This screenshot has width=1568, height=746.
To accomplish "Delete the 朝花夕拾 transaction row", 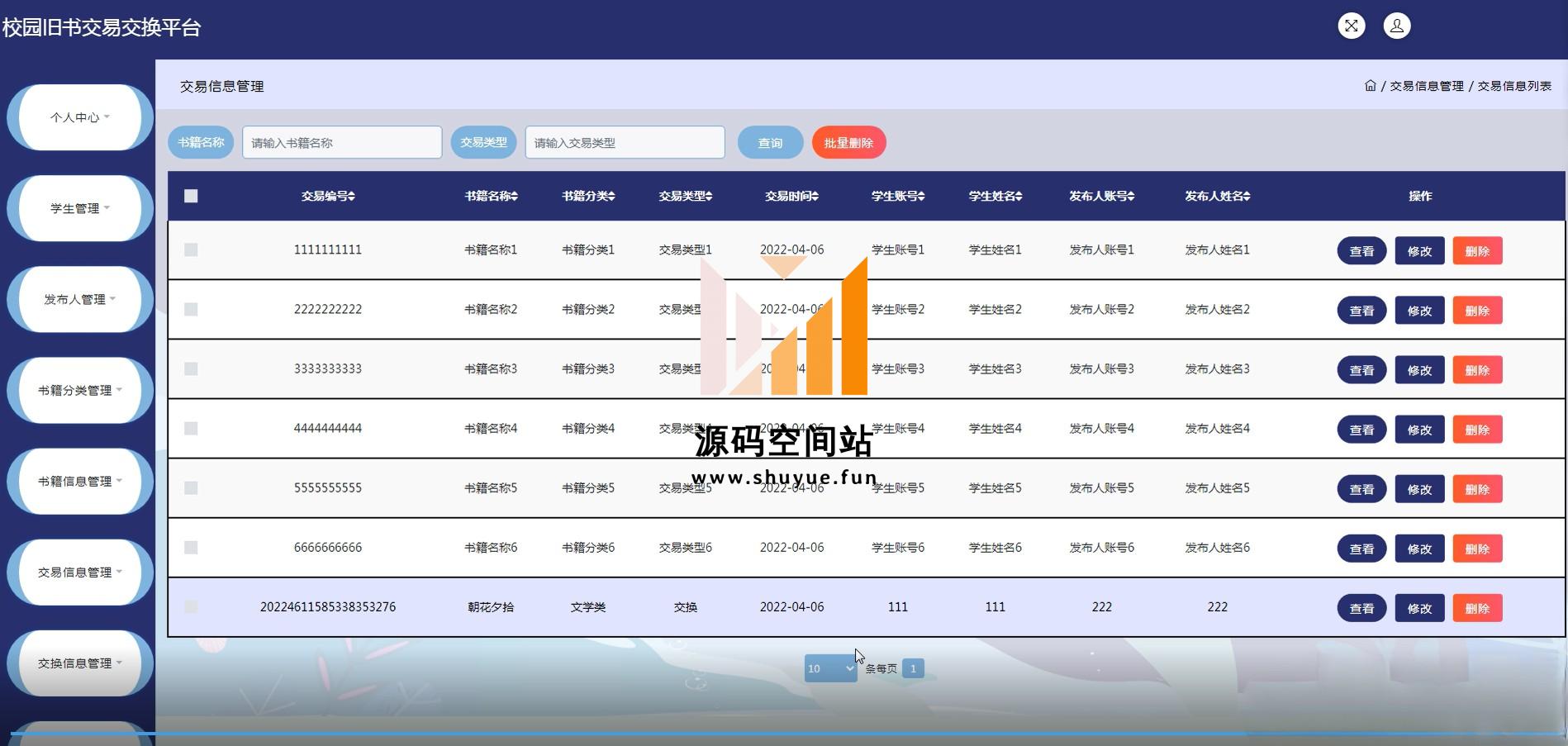I will tap(1477, 608).
